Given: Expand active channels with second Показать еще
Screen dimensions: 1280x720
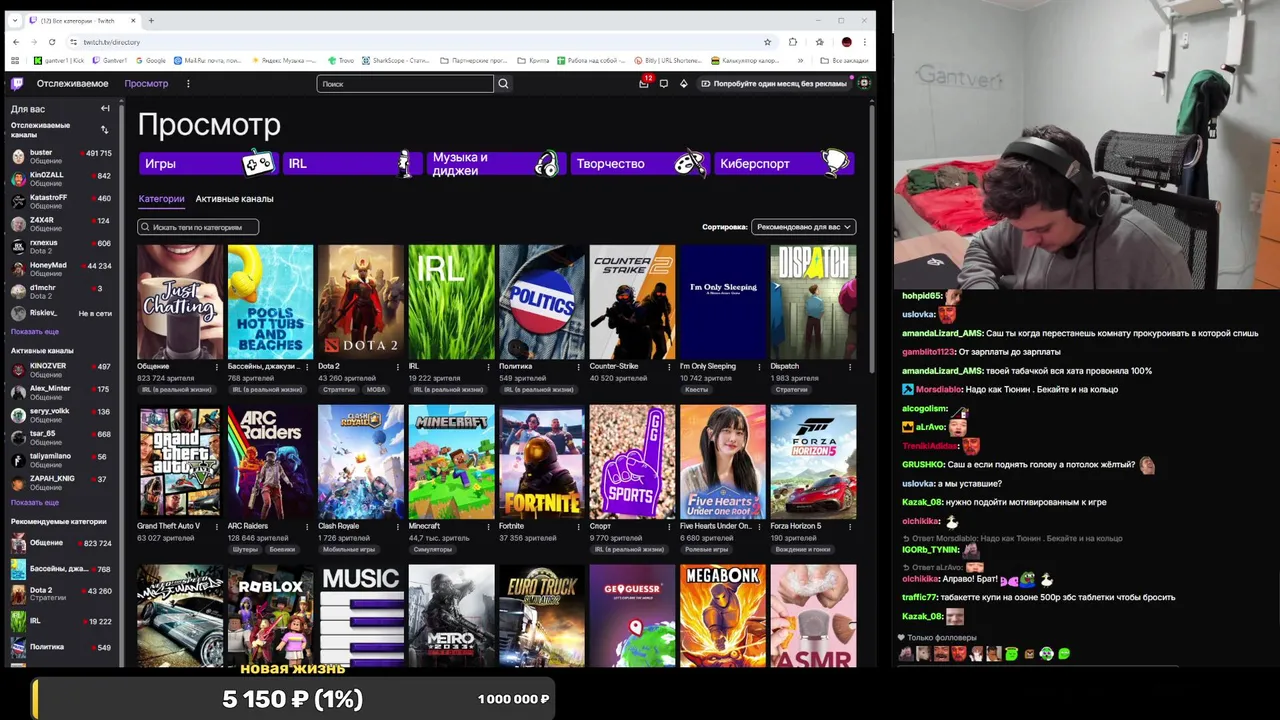Looking at the screenshot, I should (35, 502).
